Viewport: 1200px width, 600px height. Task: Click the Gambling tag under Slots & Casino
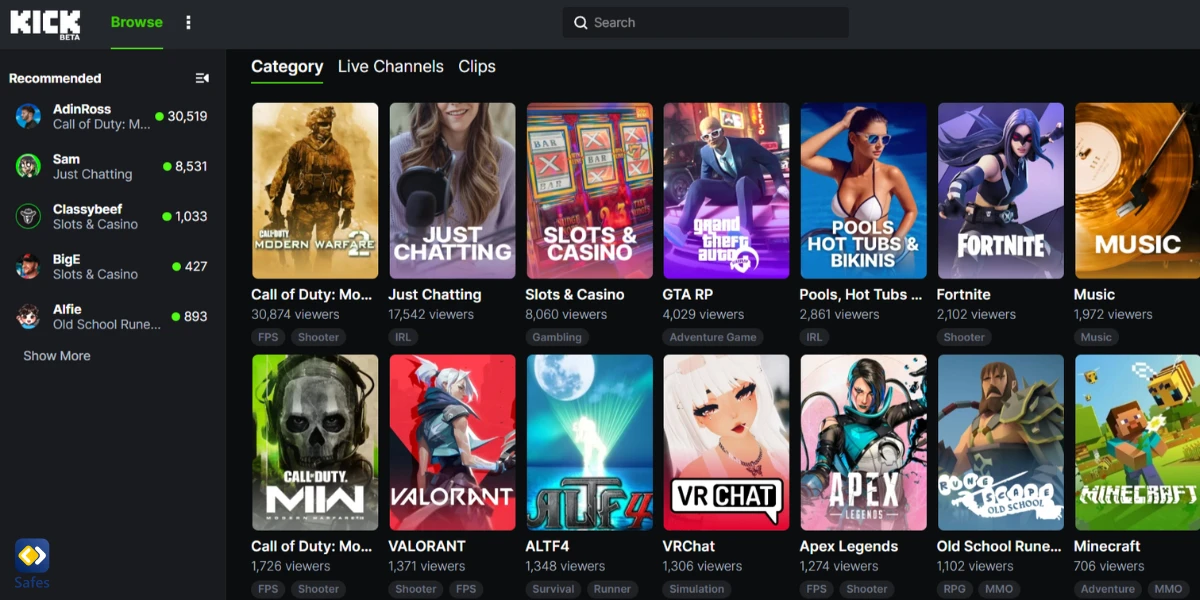coord(557,337)
